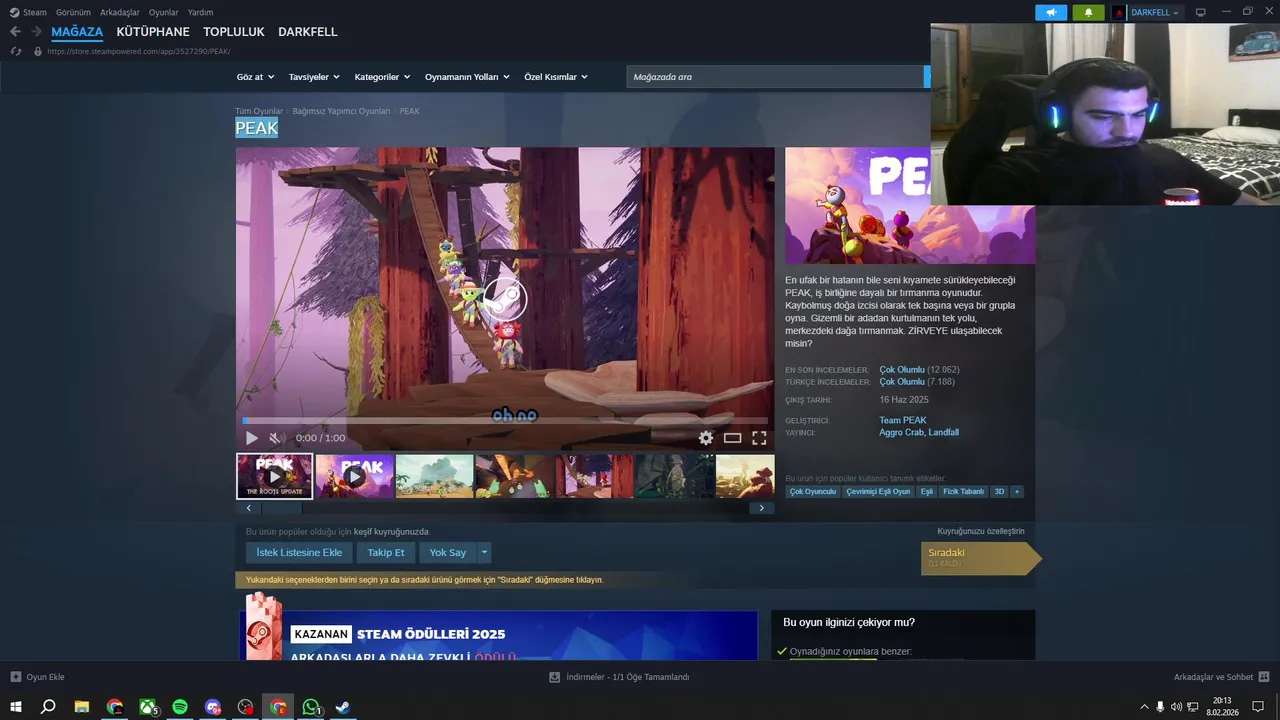Switch to Big Picture mode monitor icon
Image resolution: width=1280 pixels, height=720 pixels.
pos(1201,12)
